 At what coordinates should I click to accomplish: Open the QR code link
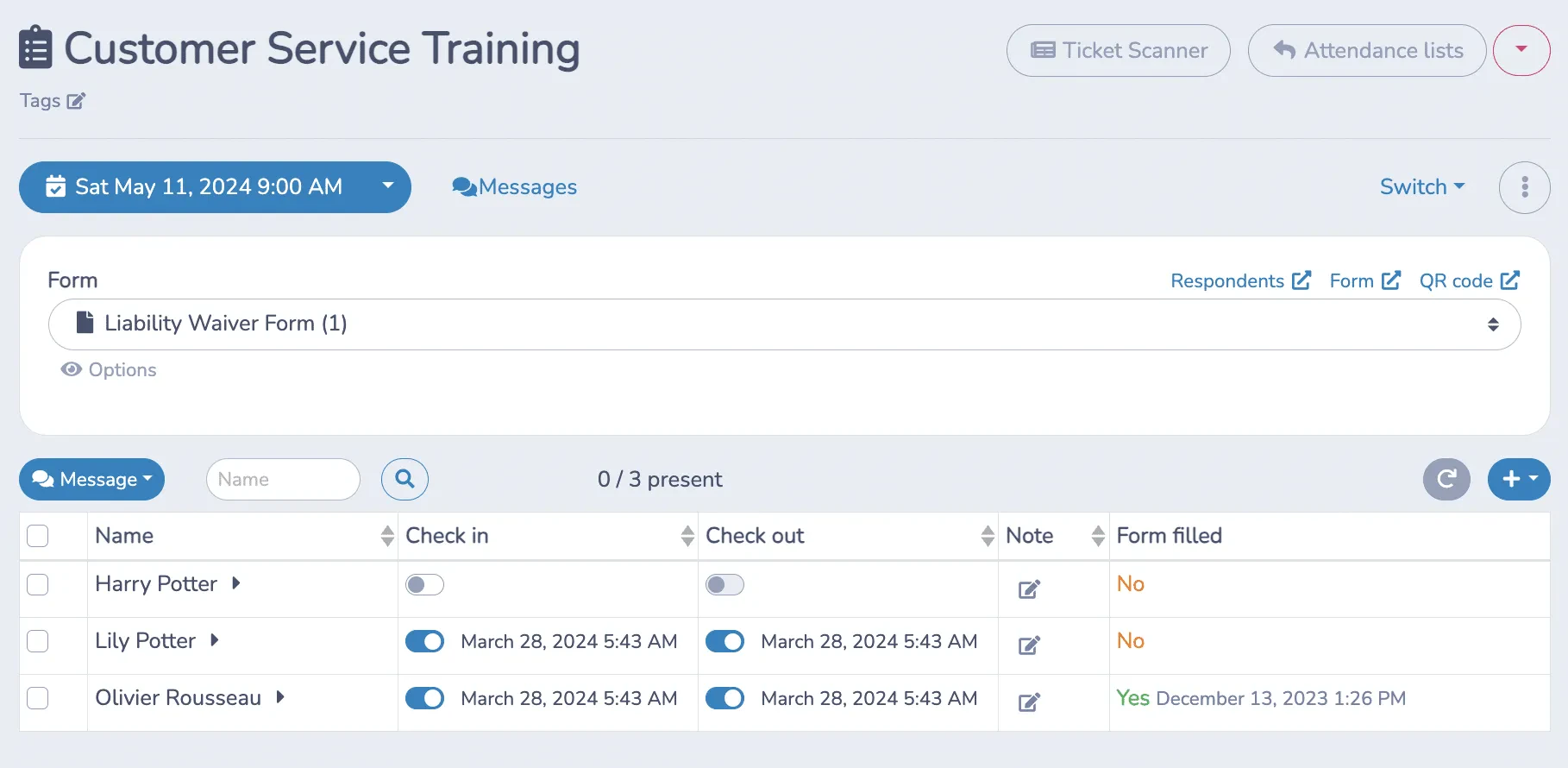coord(1469,281)
